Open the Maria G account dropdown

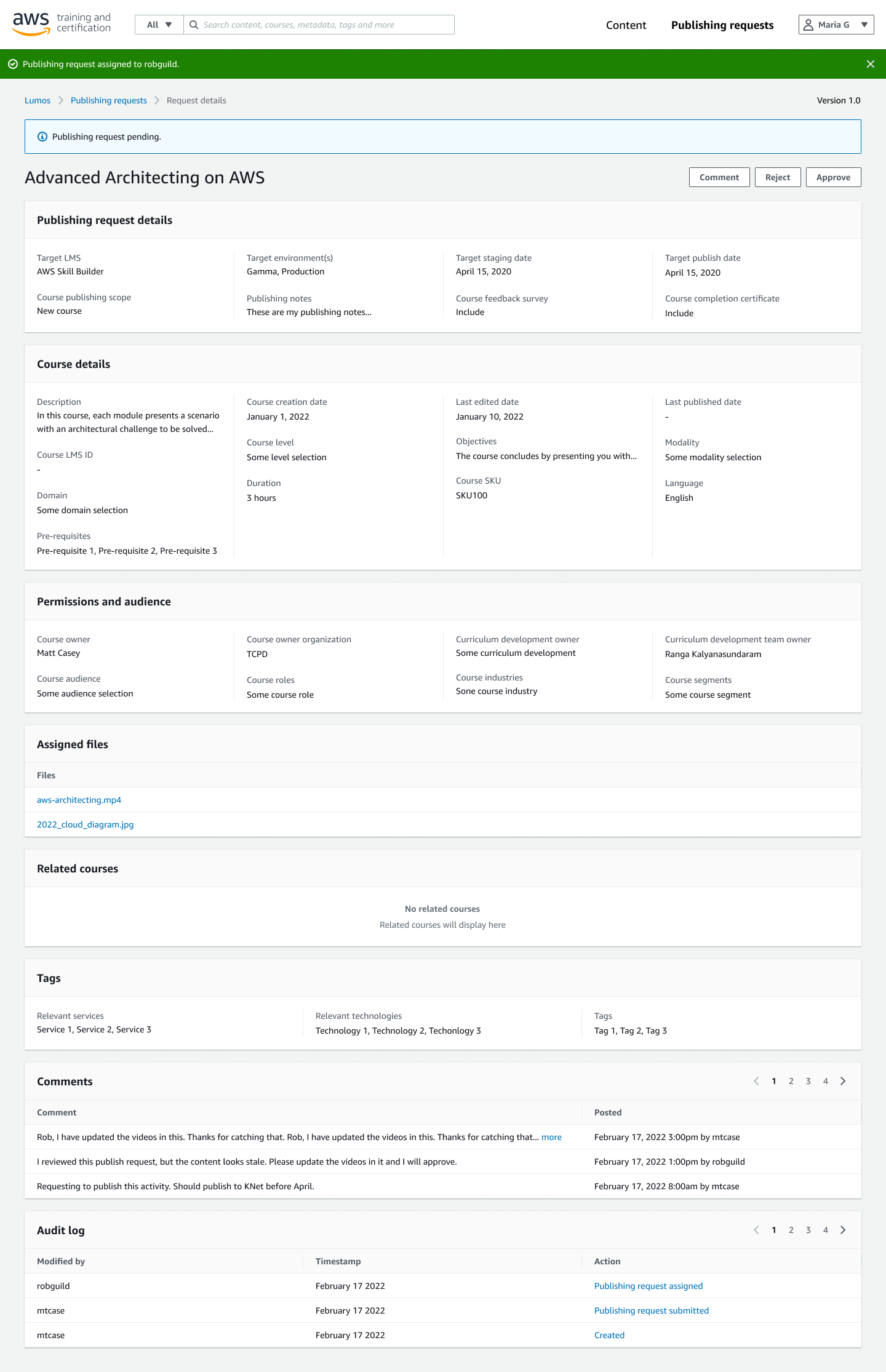tap(836, 25)
